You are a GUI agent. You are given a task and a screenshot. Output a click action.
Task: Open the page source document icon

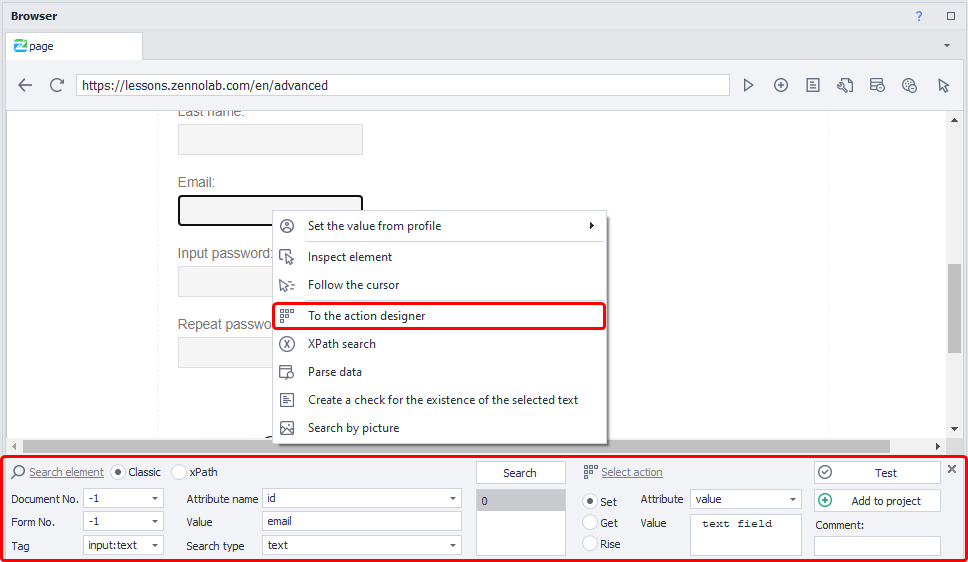813,86
